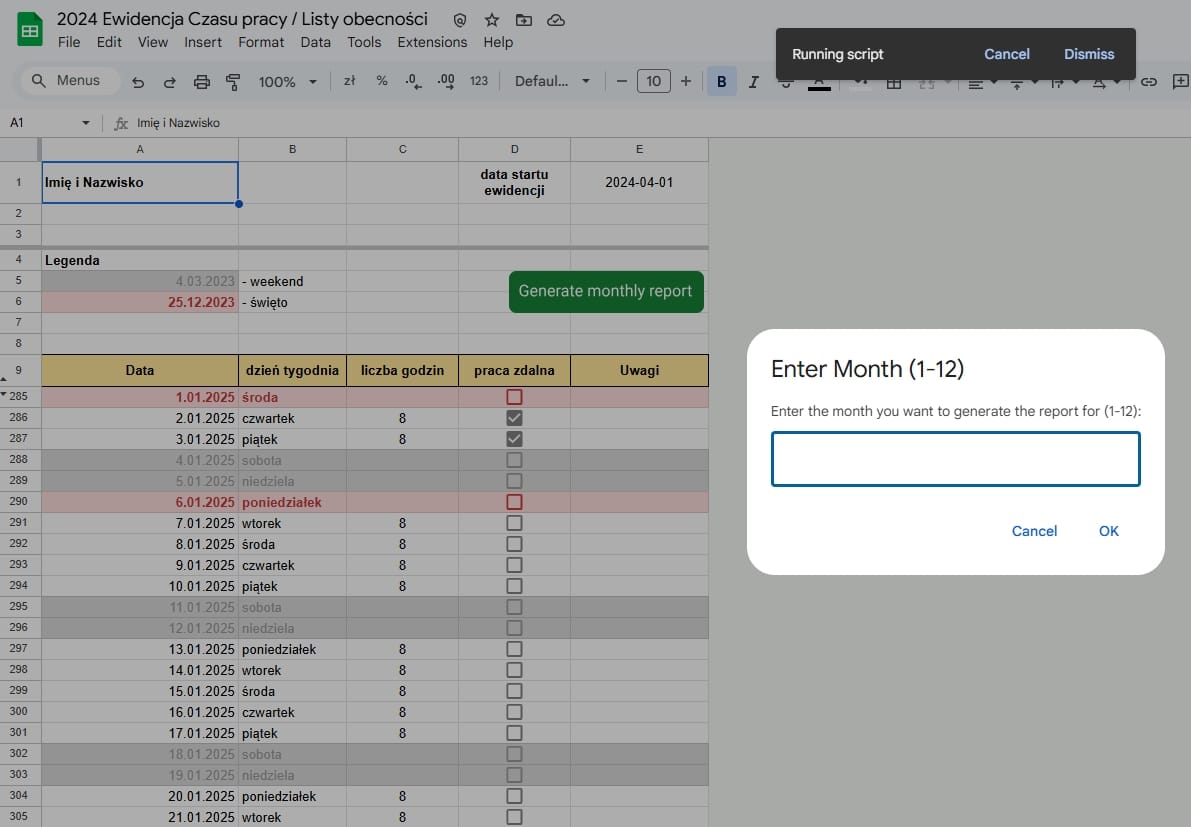Select the Legenda cell
This screenshot has height=827, width=1191.
[140, 260]
